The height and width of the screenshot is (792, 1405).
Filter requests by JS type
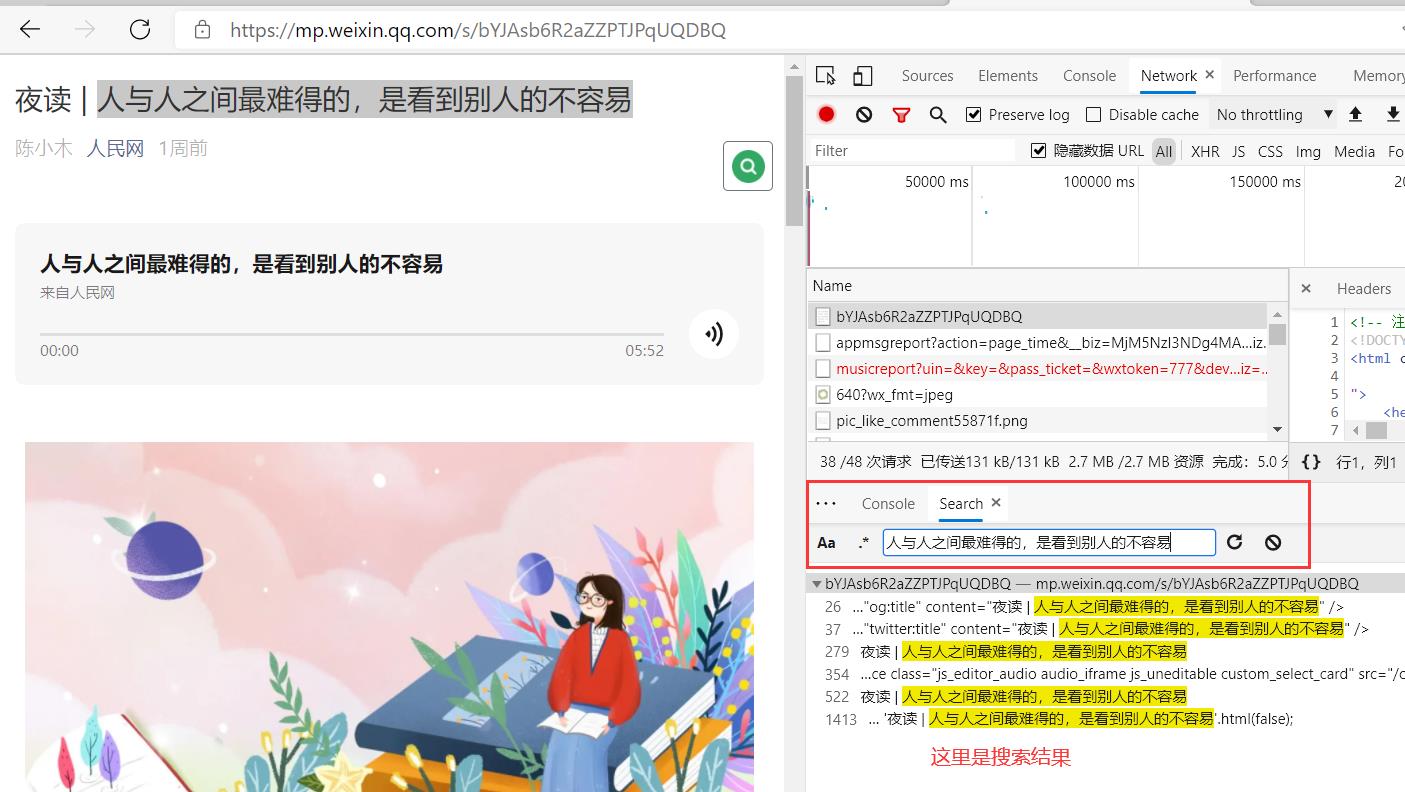click(1238, 151)
